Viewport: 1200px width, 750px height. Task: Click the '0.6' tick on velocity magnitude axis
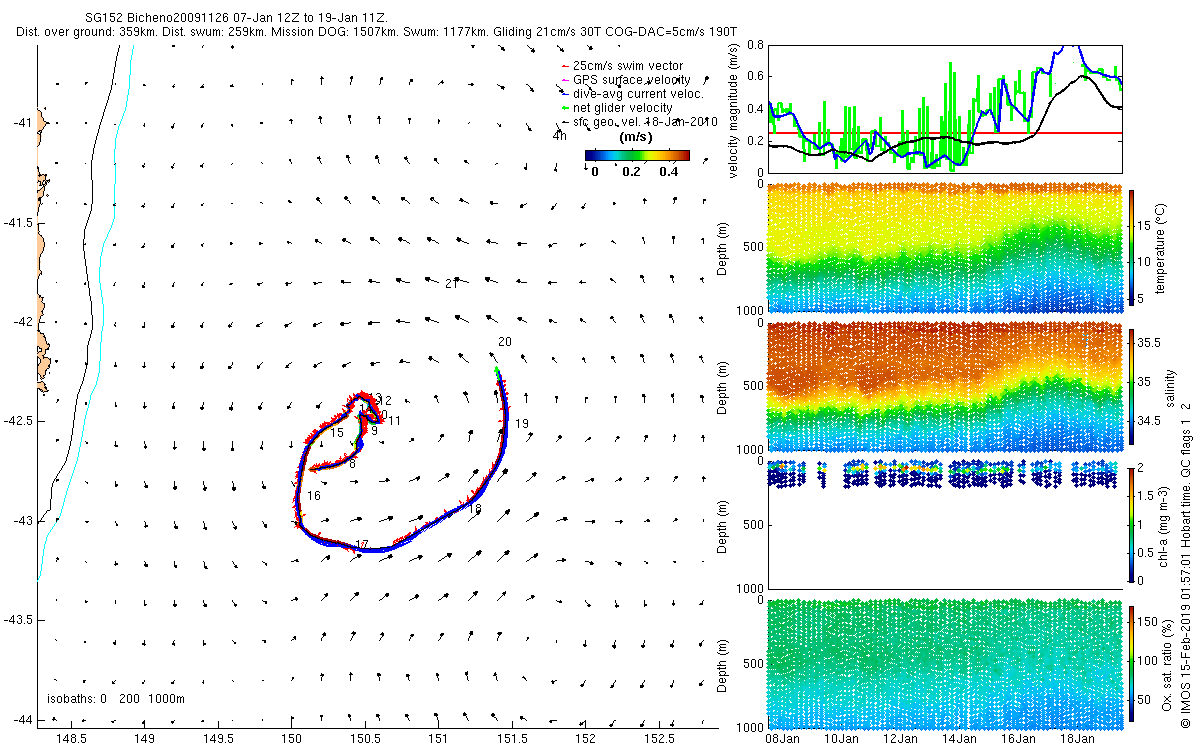click(x=755, y=77)
